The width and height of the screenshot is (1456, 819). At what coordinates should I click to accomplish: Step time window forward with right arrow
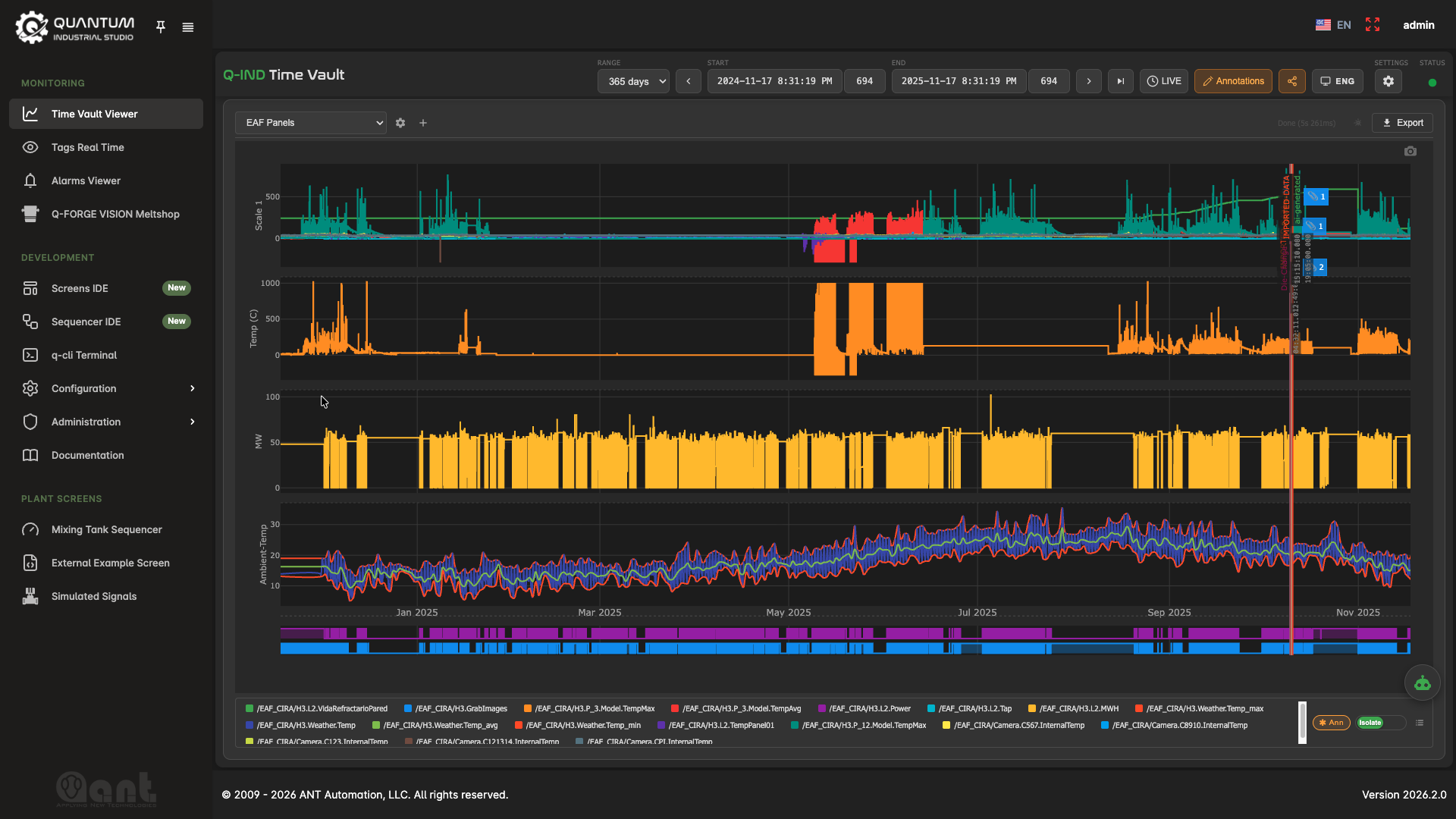click(1088, 81)
